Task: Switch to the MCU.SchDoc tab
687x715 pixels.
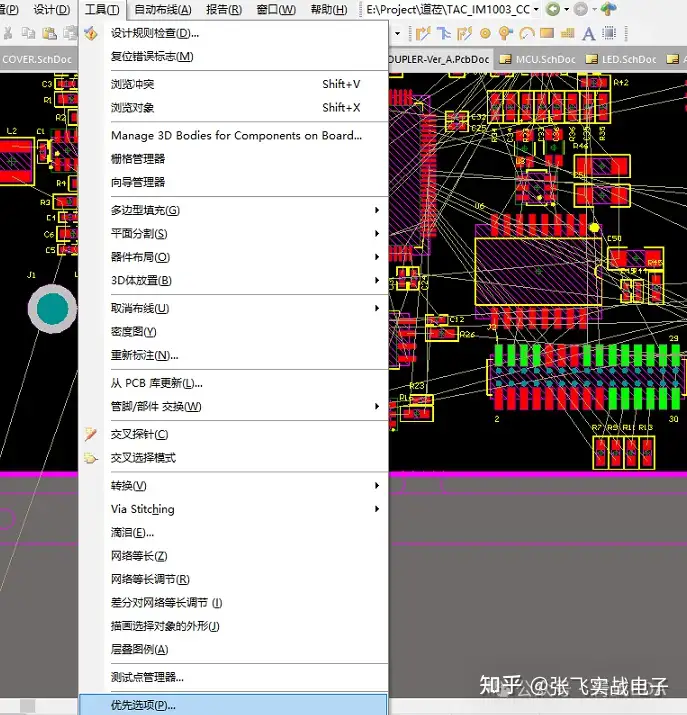Action: pos(544,59)
